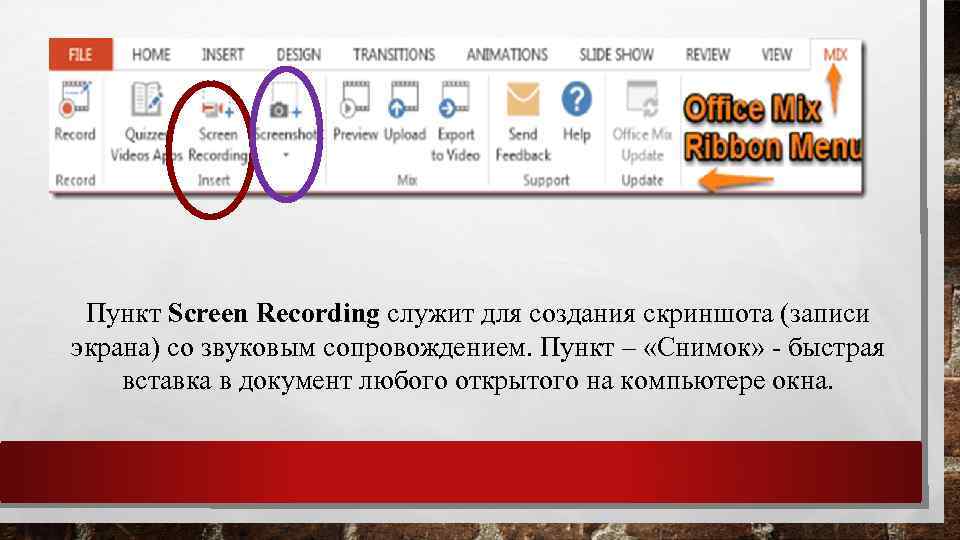The height and width of the screenshot is (540, 960).
Task: Open the TRANSITIONS ribbon tab
Action: (394, 54)
